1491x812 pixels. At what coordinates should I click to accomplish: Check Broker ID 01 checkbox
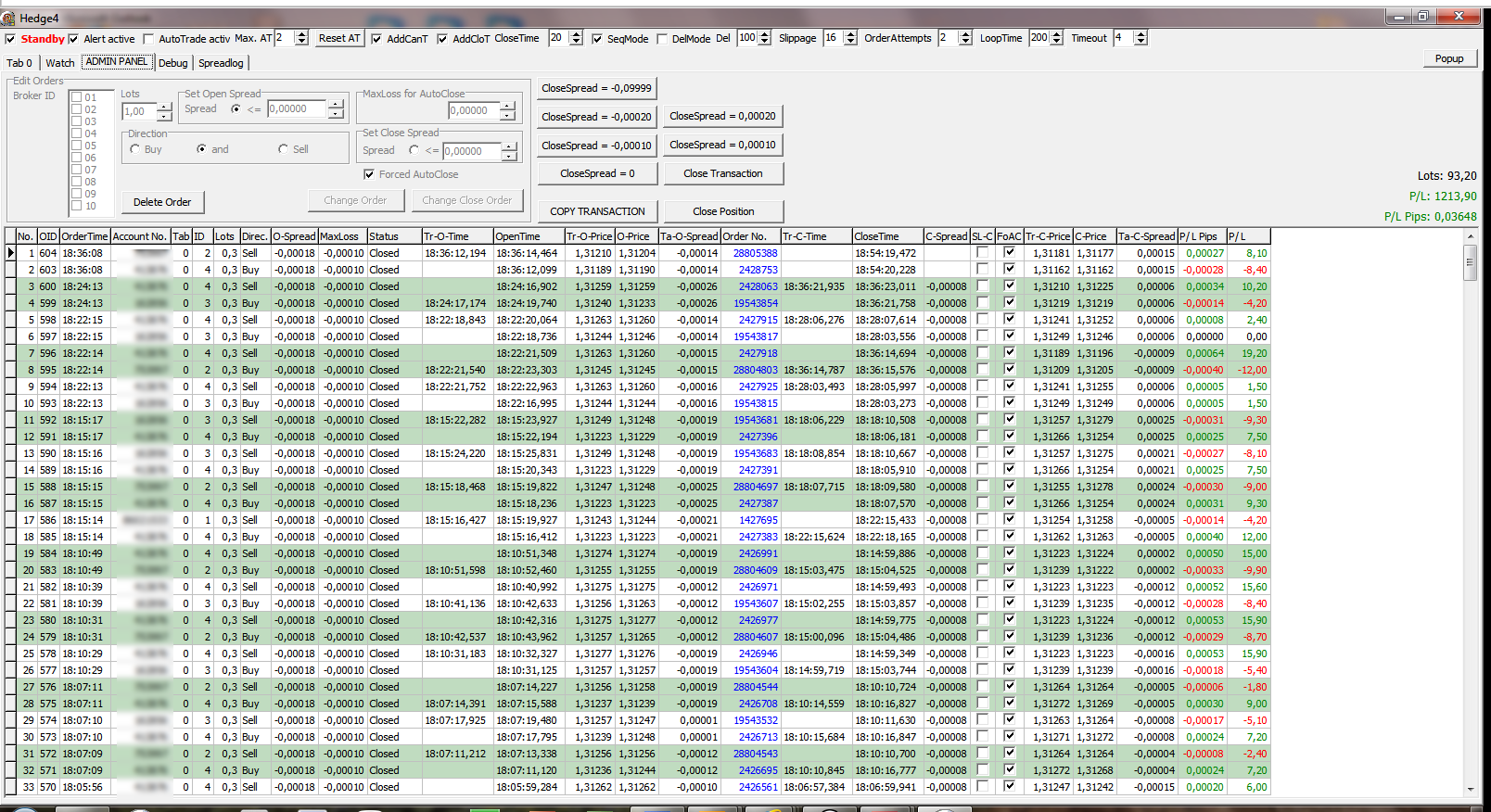coord(77,97)
